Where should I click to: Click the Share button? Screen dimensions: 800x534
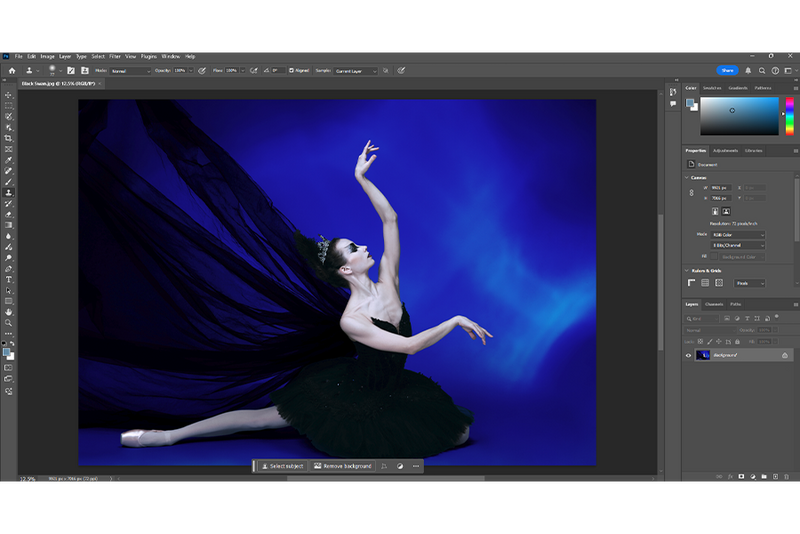727,71
